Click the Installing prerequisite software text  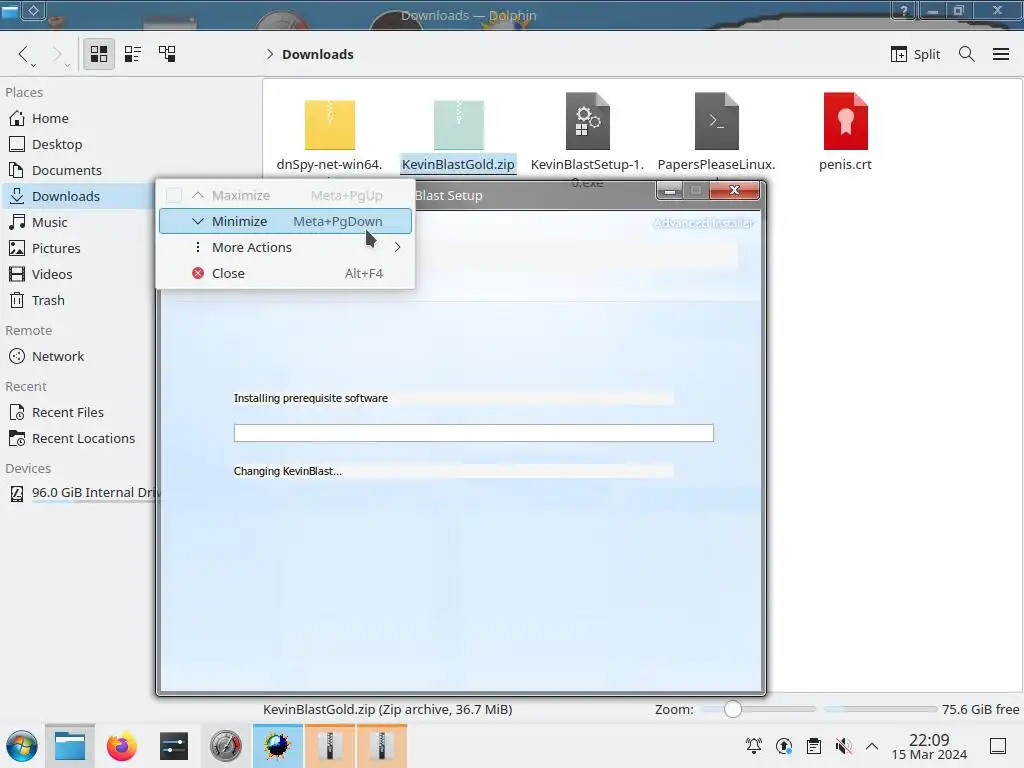click(311, 398)
